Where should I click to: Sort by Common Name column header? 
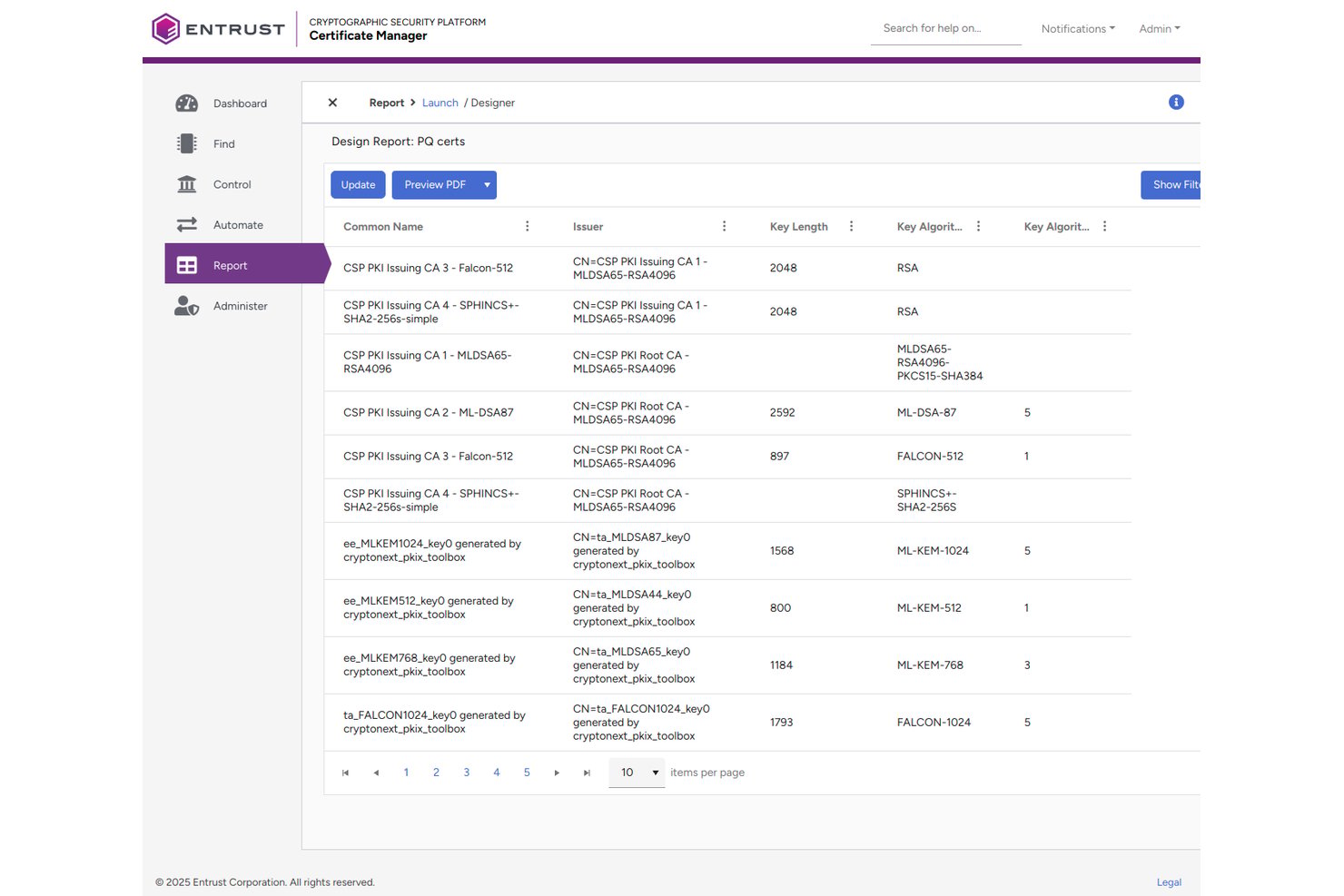(383, 227)
